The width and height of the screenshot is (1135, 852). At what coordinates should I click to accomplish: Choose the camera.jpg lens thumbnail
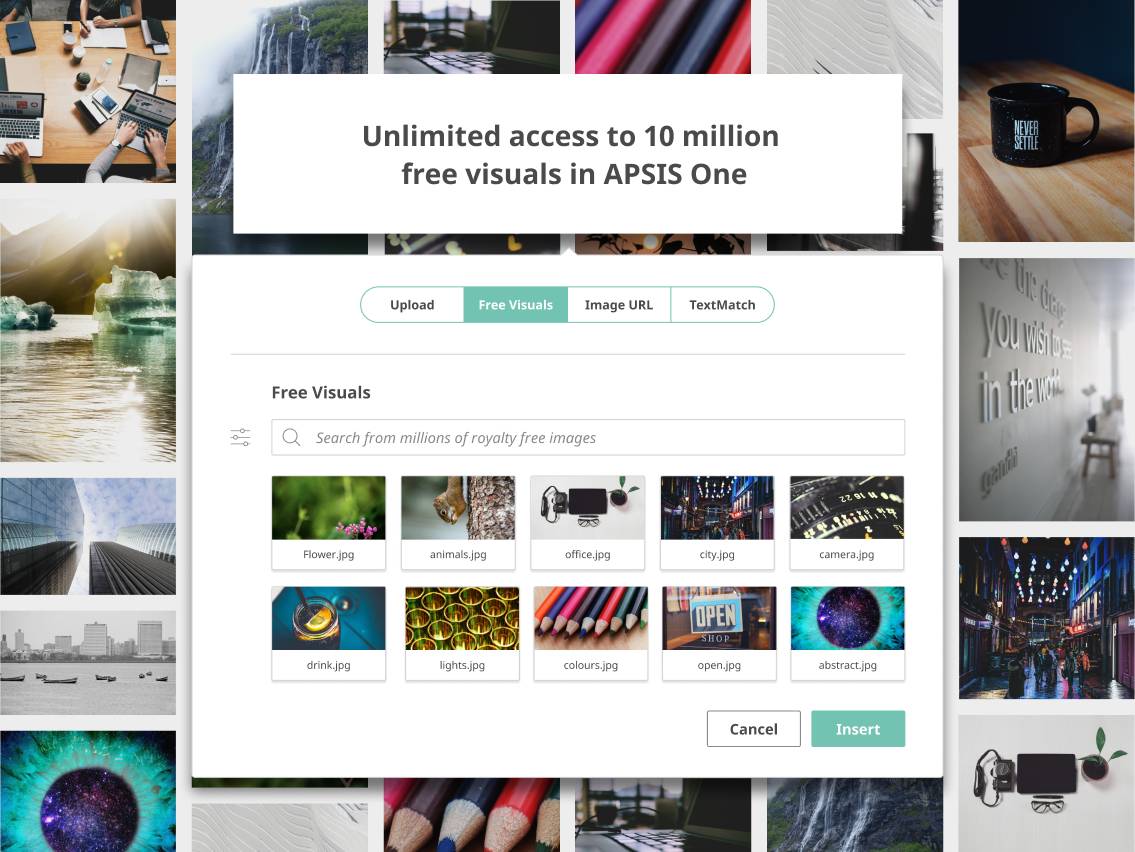847,523
